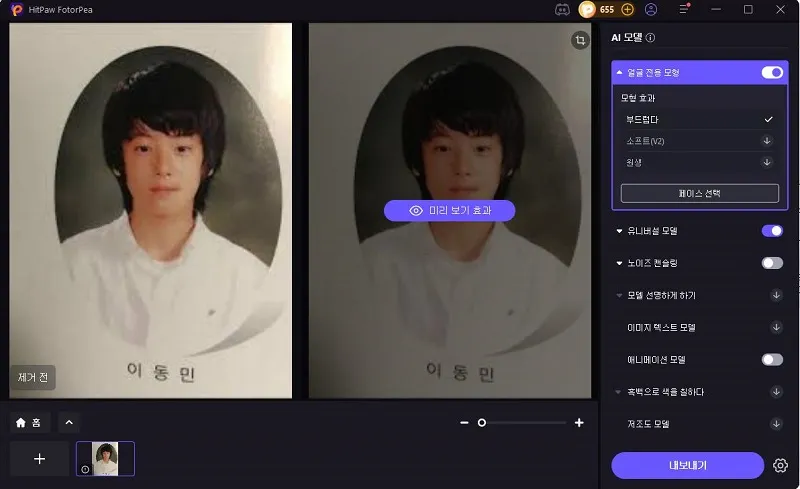The height and width of the screenshot is (489, 800).
Task: Click the info icon beside AI 모델
Action: point(651,37)
